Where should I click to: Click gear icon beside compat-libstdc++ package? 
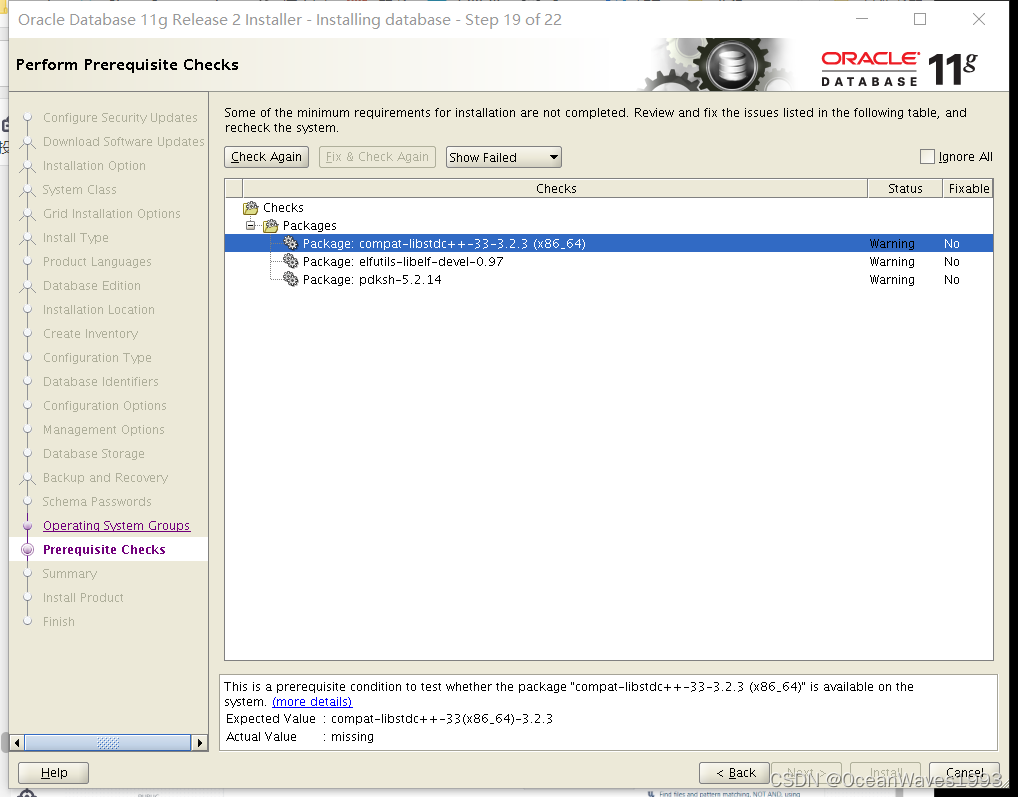coord(291,243)
